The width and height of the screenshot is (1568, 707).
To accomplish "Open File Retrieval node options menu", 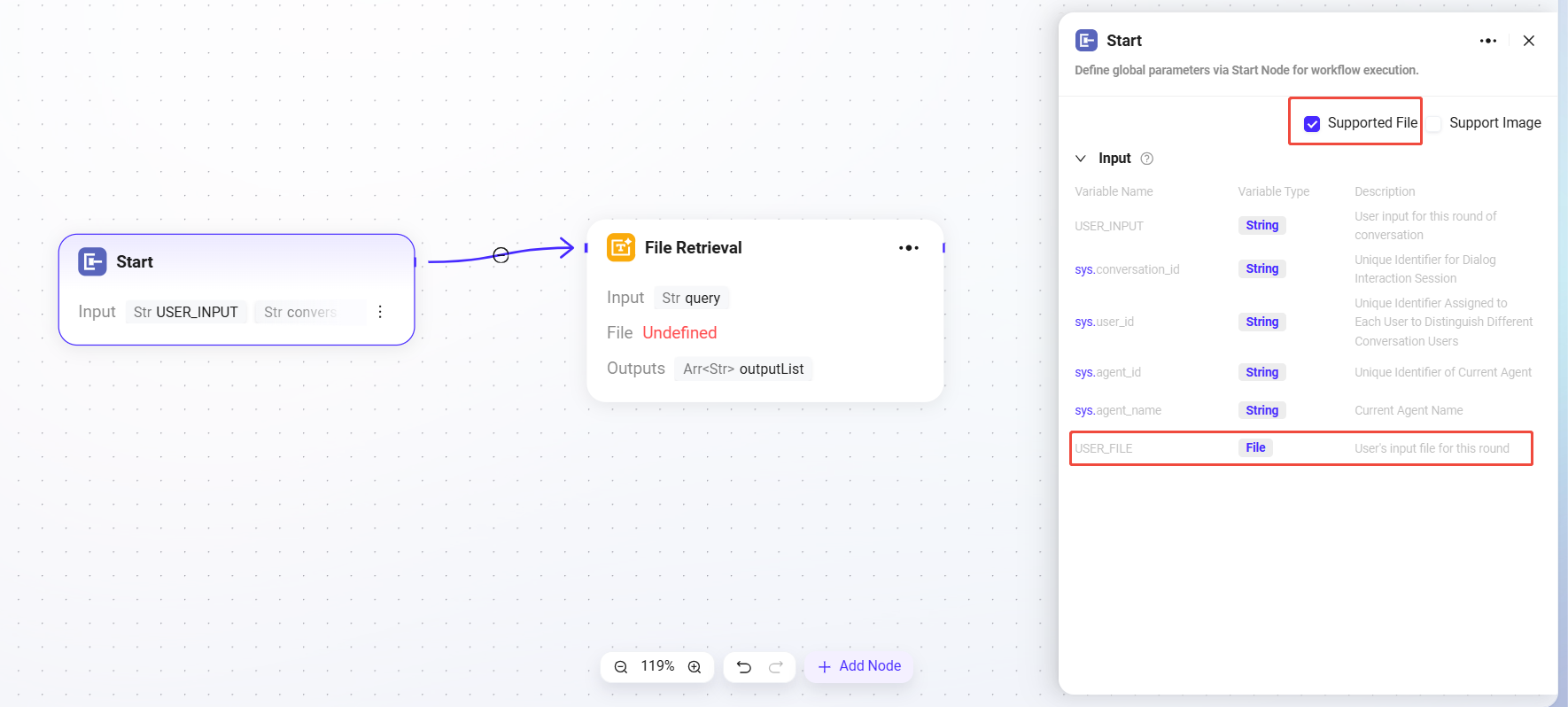I will point(908,248).
